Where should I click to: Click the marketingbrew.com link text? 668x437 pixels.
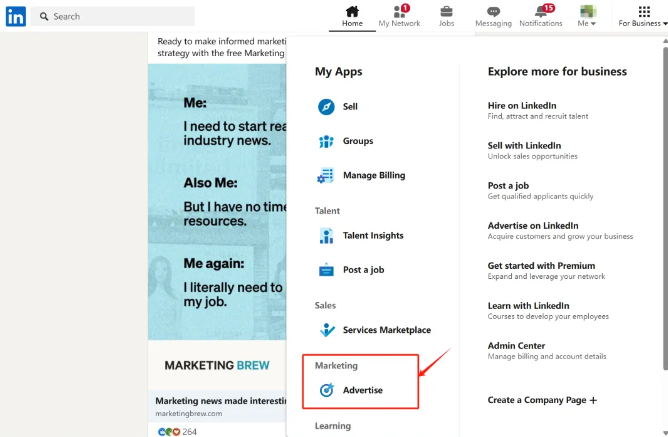coord(189,414)
